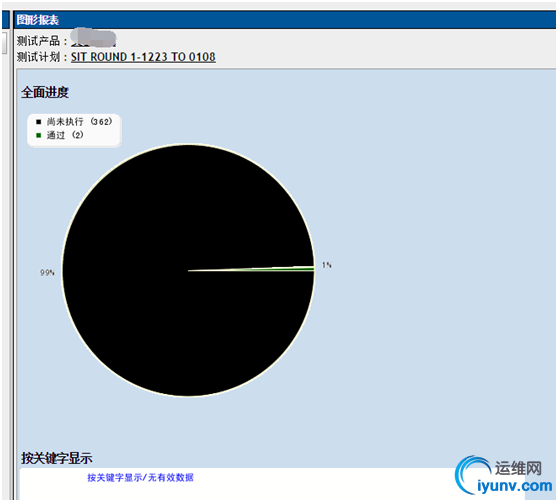The image size is (558, 502).
Task: Select the 全面进度 heading
Action: pos(45,93)
